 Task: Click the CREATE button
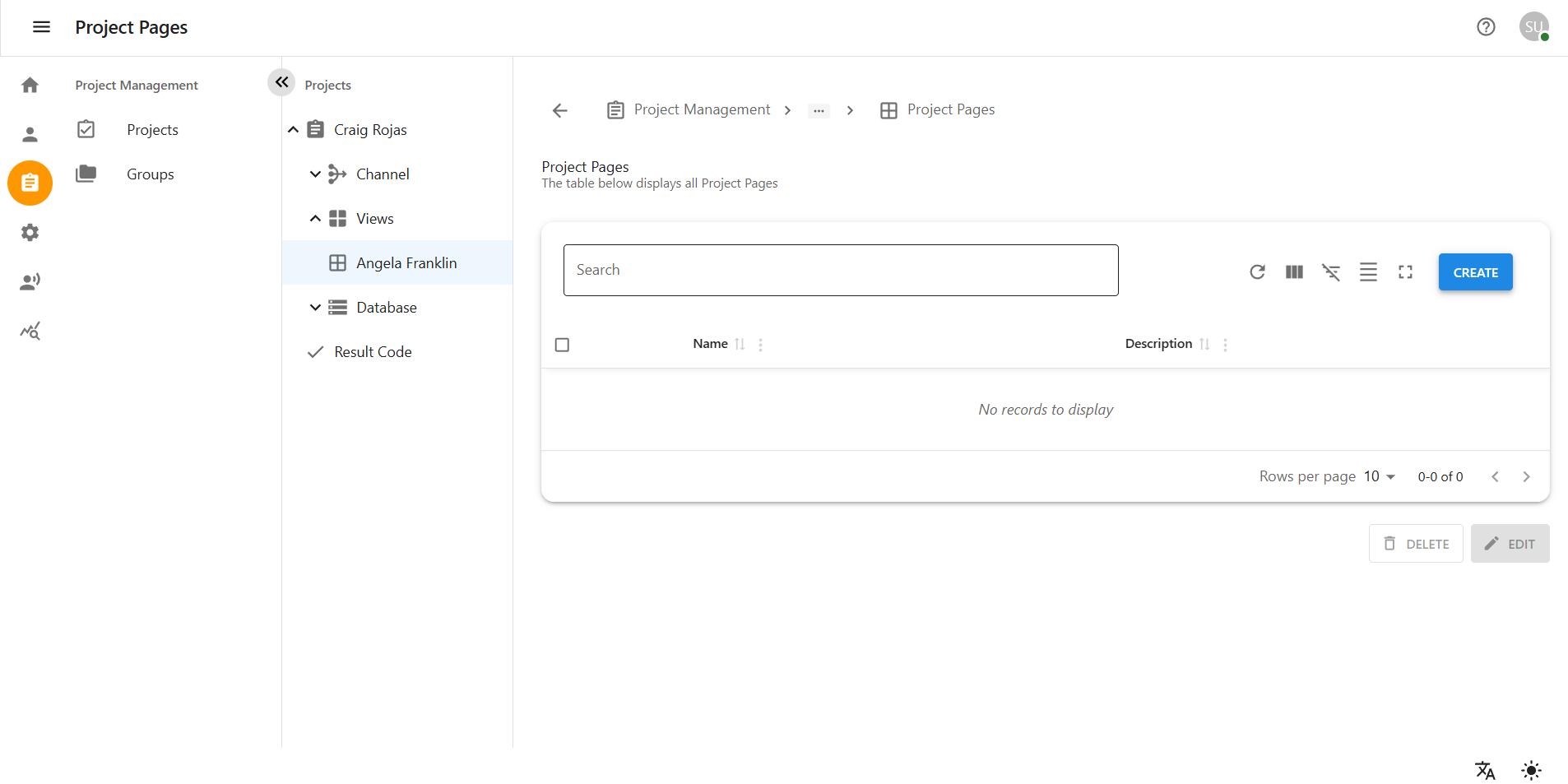[x=1475, y=271]
